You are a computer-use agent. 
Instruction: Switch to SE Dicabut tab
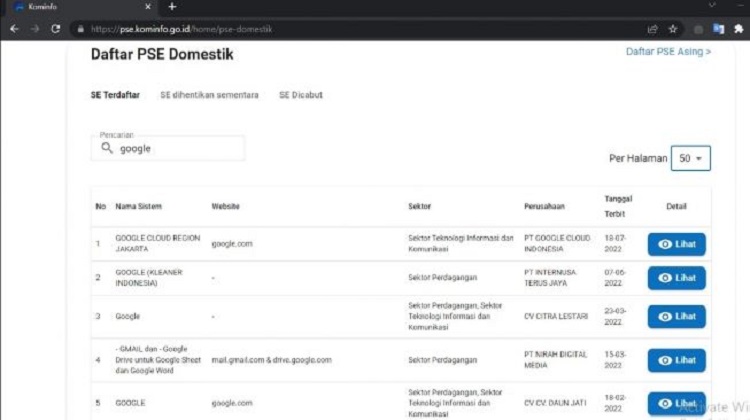(x=300, y=95)
